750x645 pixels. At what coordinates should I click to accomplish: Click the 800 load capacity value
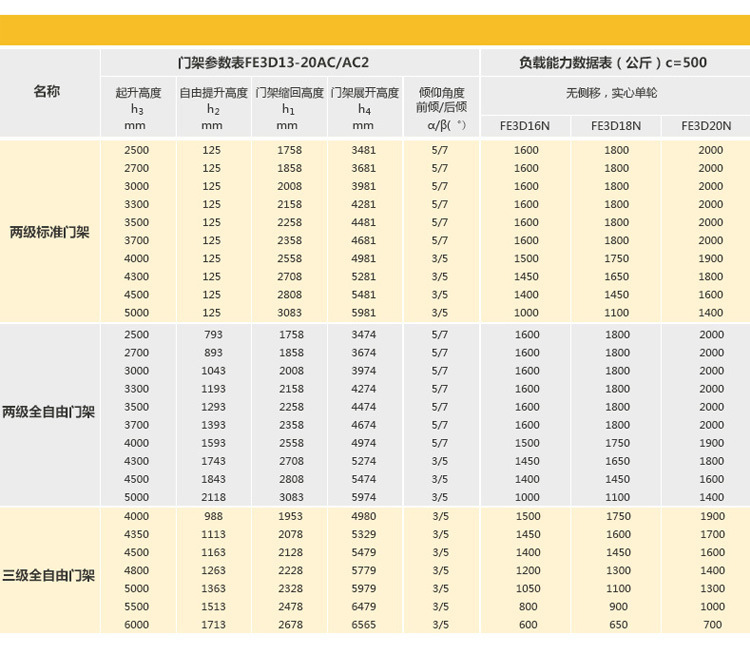coord(528,607)
